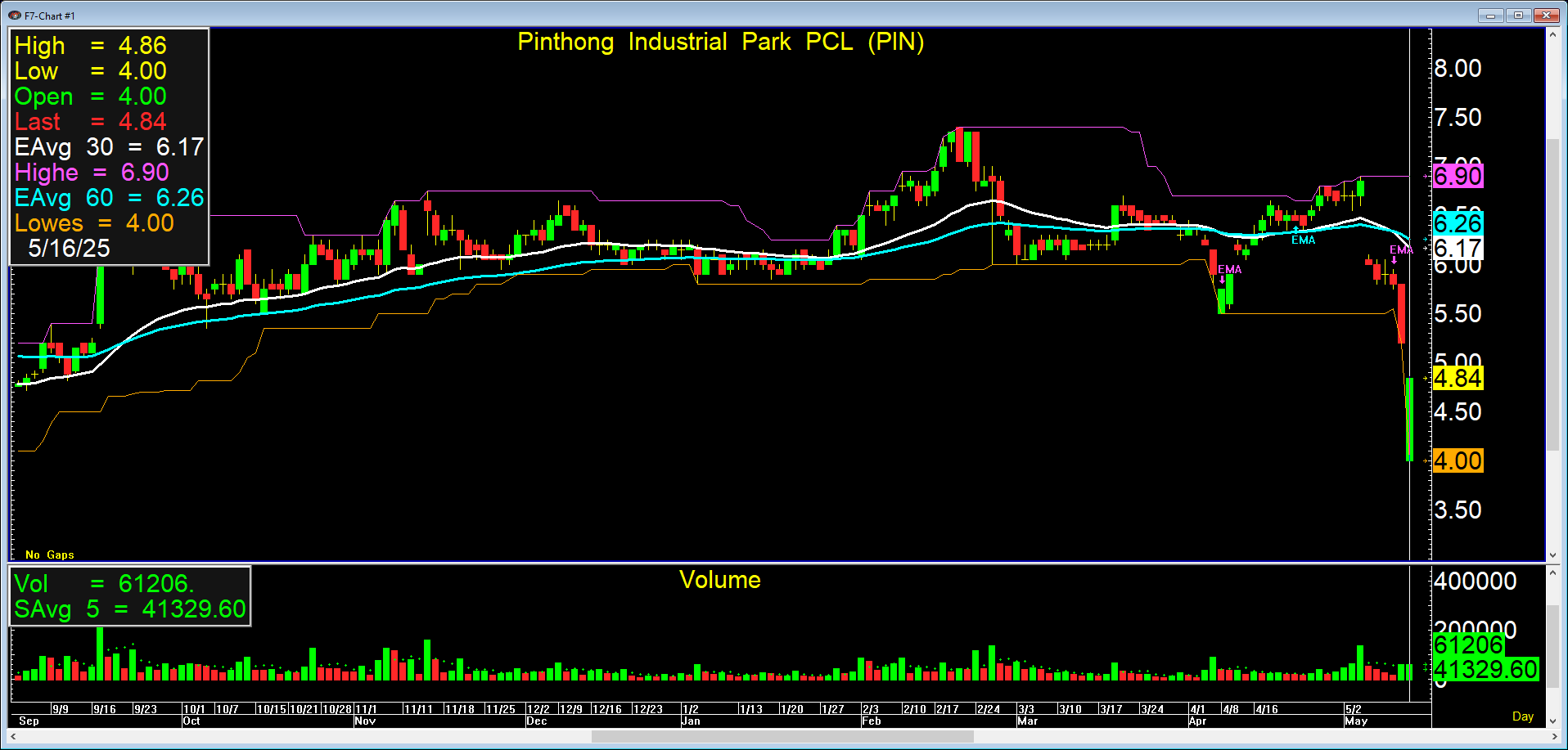Image resolution: width=1568 pixels, height=750 pixels.
Task: Click the Oct month label on time axis
Action: (191, 721)
